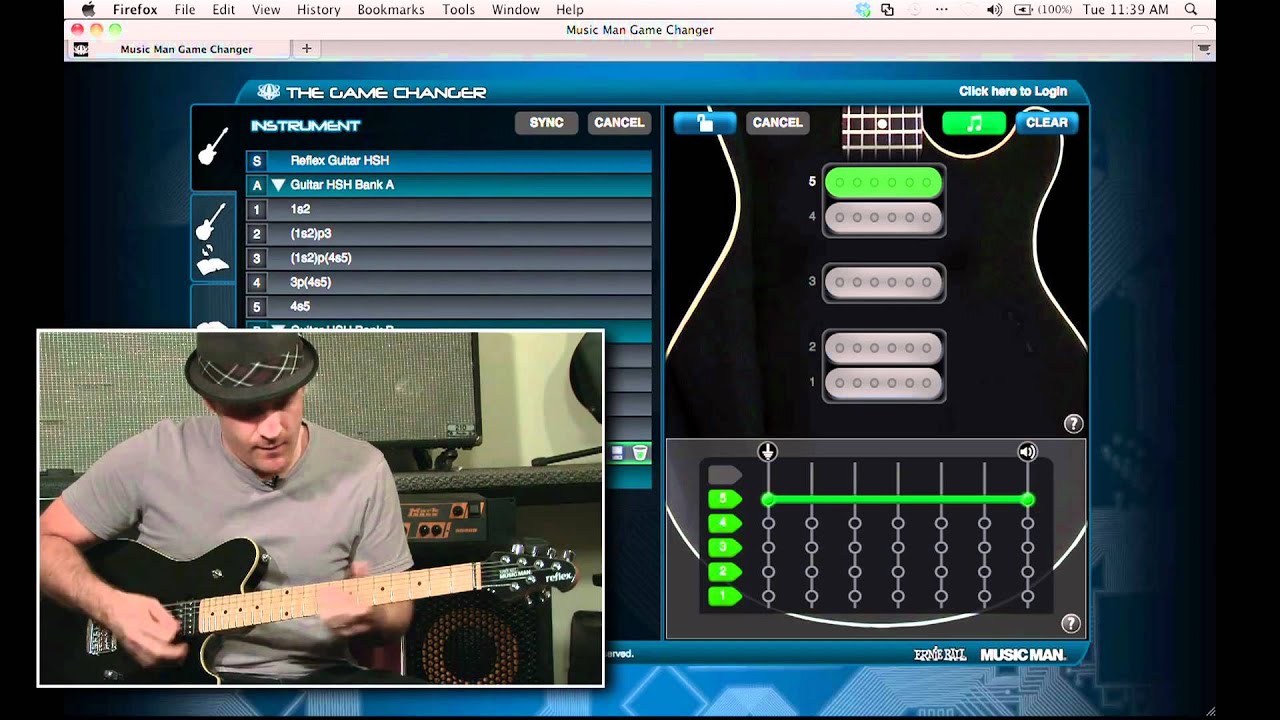The width and height of the screenshot is (1280, 720).
Task: Click the ground symbol above the grid
Action: tap(767, 451)
